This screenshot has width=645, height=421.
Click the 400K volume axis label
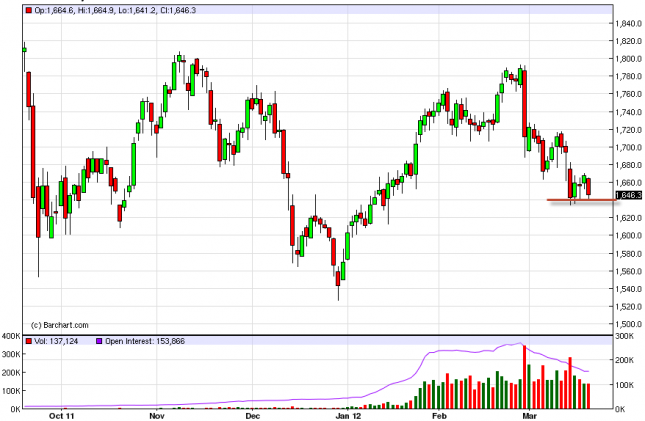(x=11, y=336)
